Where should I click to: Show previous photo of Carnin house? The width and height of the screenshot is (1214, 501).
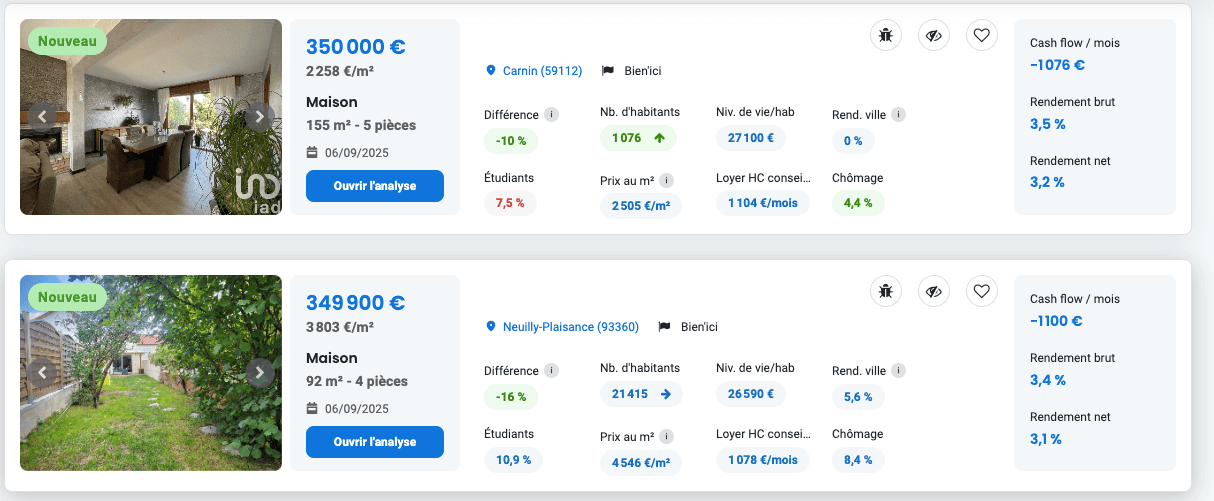[42, 117]
